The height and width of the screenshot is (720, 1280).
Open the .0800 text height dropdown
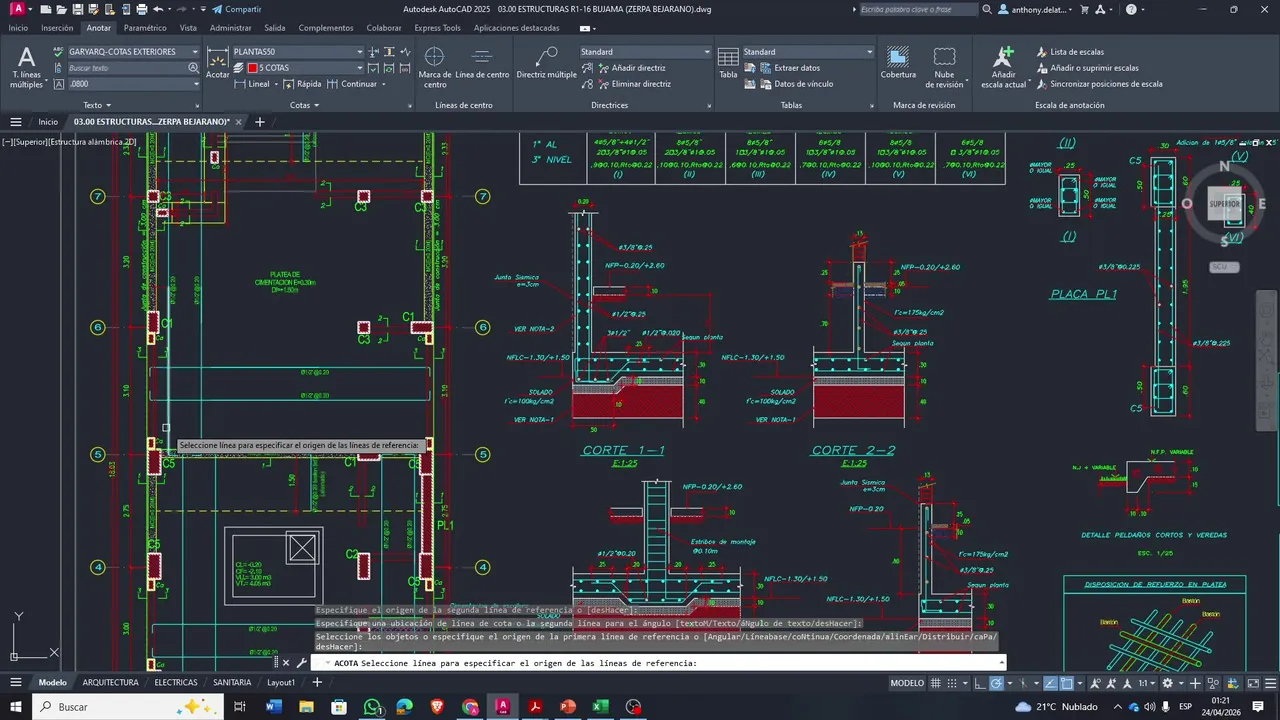pyautogui.click(x=197, y=84)
